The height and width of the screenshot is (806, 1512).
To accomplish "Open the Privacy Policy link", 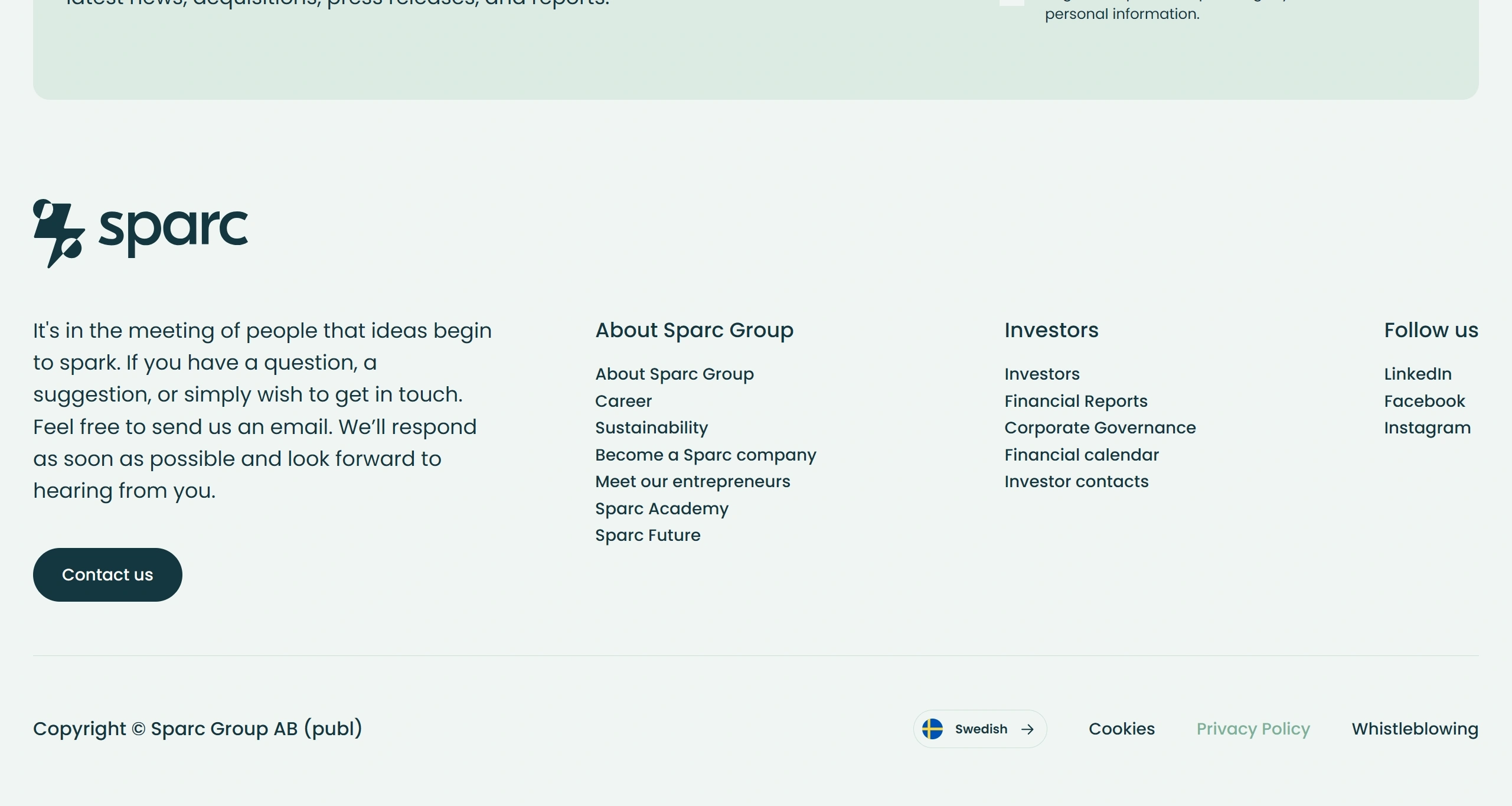I will tap(1253, 729).
